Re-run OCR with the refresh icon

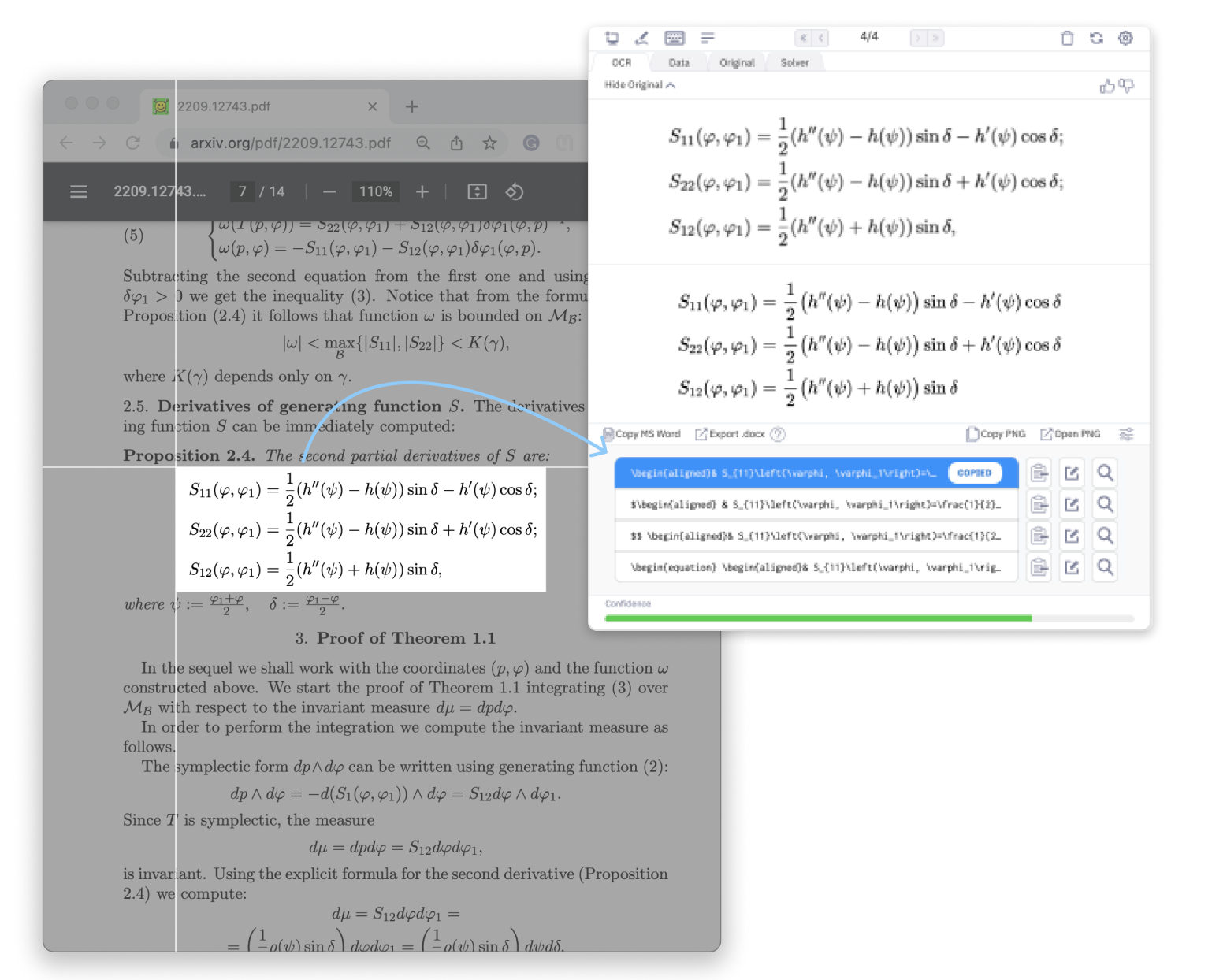1097,38
